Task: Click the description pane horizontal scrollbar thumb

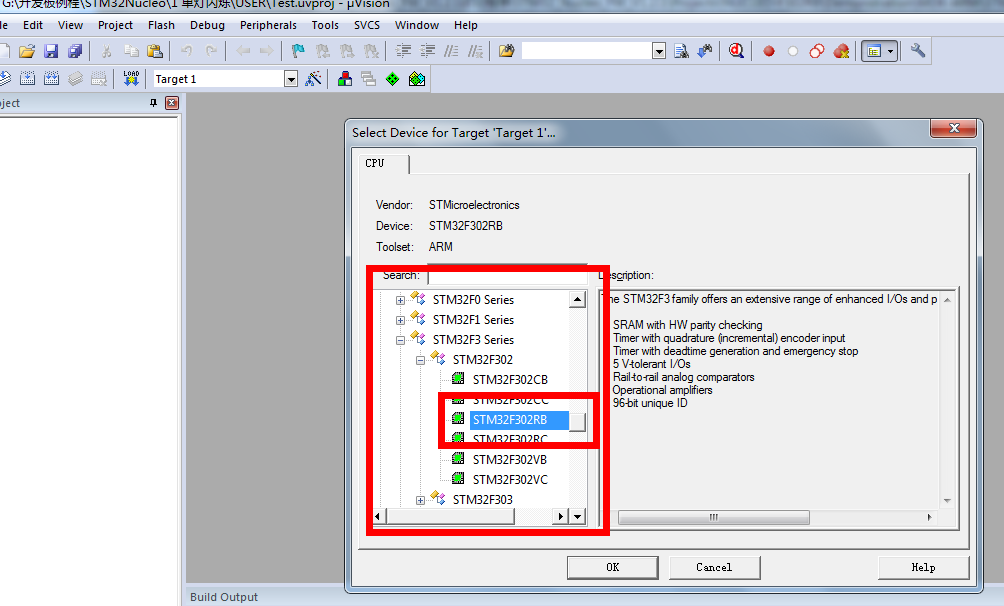Action: pyautogui.click(x=713, y=517)
